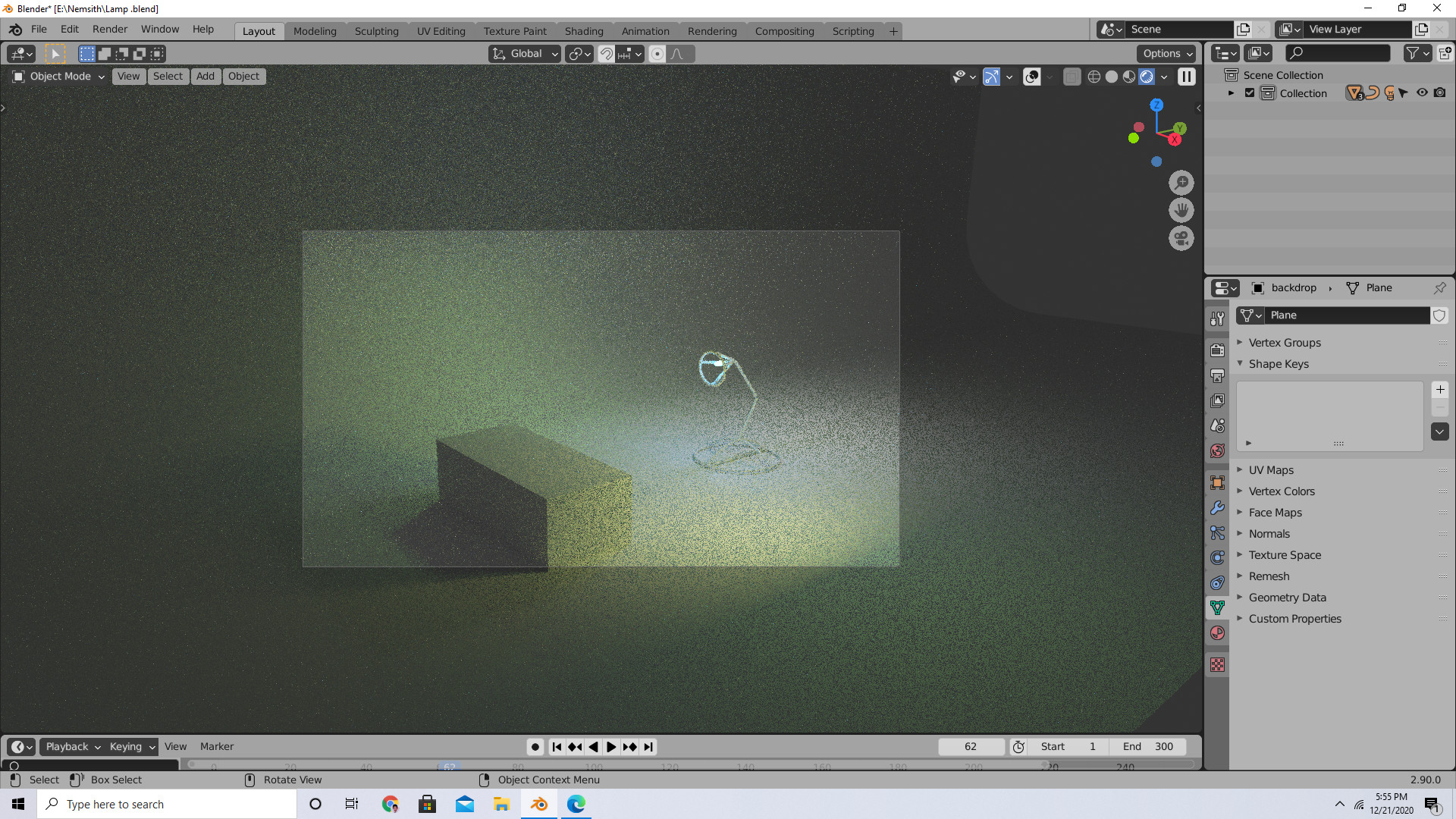Screen dimensions: 1456x819
Task: Select the World Properties tab
Action: (x=1217, y=450)
